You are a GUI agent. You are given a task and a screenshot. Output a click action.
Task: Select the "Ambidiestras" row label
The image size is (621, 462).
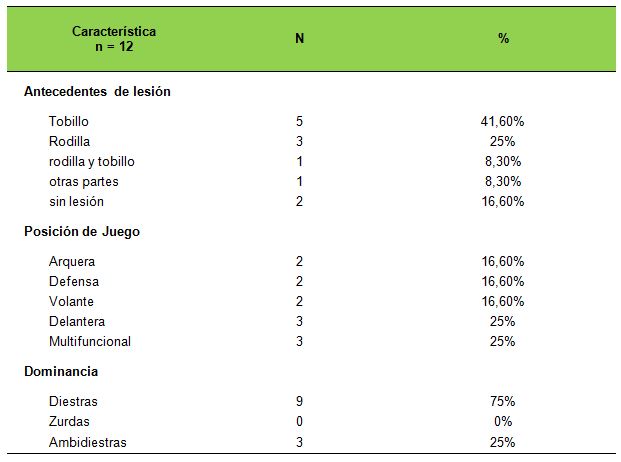(x=87, y=441)
